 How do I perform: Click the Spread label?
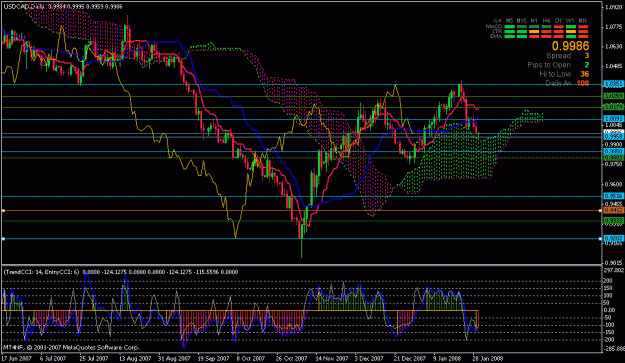(x=559, y=56)
